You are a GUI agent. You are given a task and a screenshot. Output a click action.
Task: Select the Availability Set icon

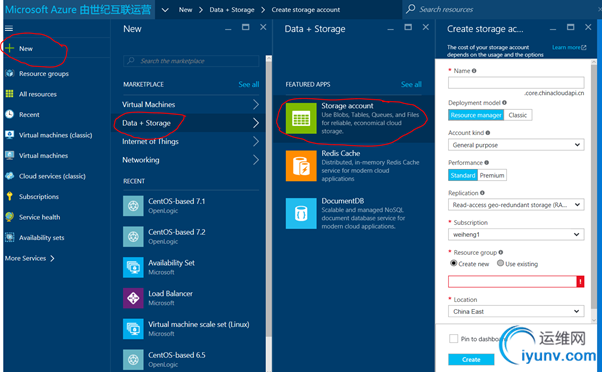(x=133, y=267)
